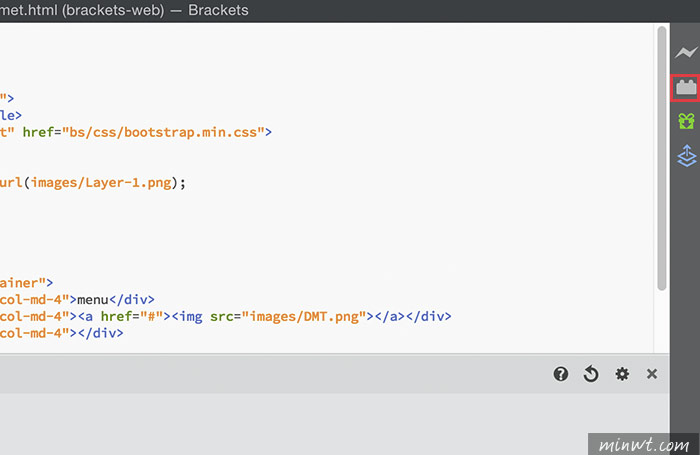Click the last col-md-4 empty div line
This screenshot has width=700, height=455.
(62, 333)
